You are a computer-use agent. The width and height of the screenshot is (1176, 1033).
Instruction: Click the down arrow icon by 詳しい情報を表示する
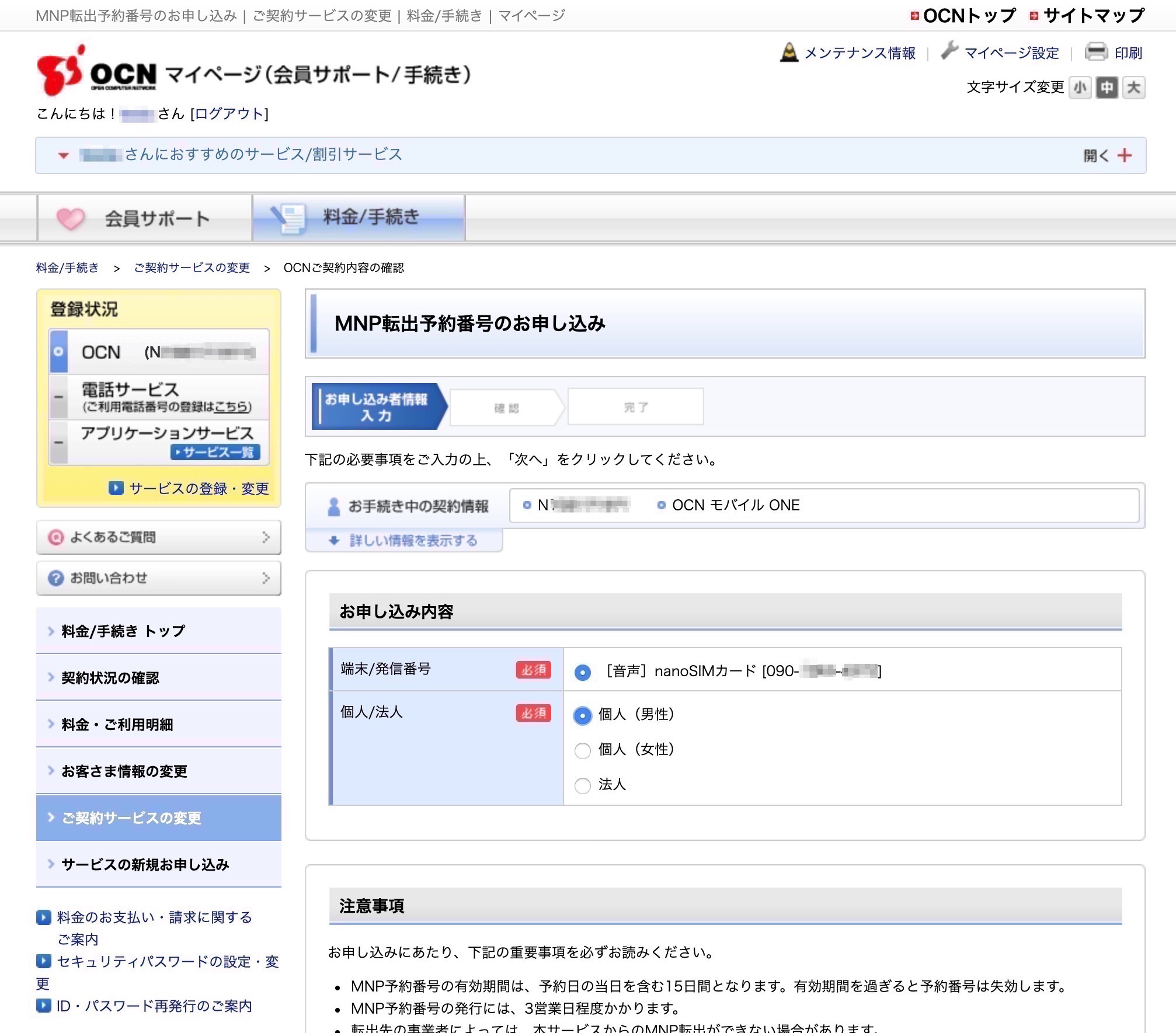point(334,540)
